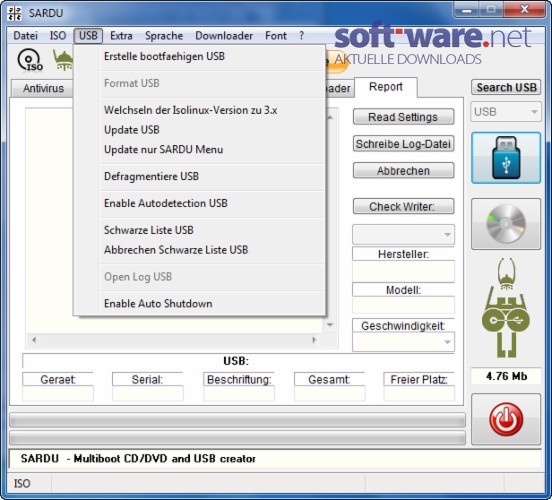Click the Freier Platz value field

coord(419,393)
